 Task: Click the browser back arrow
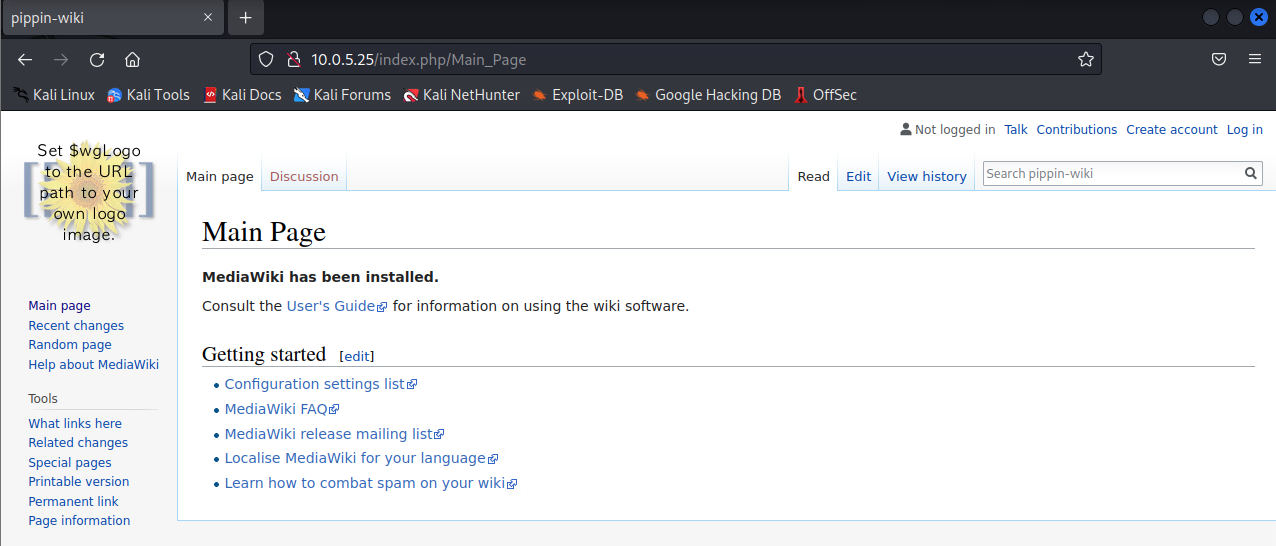pyautogui.click(x=25, y=59)
